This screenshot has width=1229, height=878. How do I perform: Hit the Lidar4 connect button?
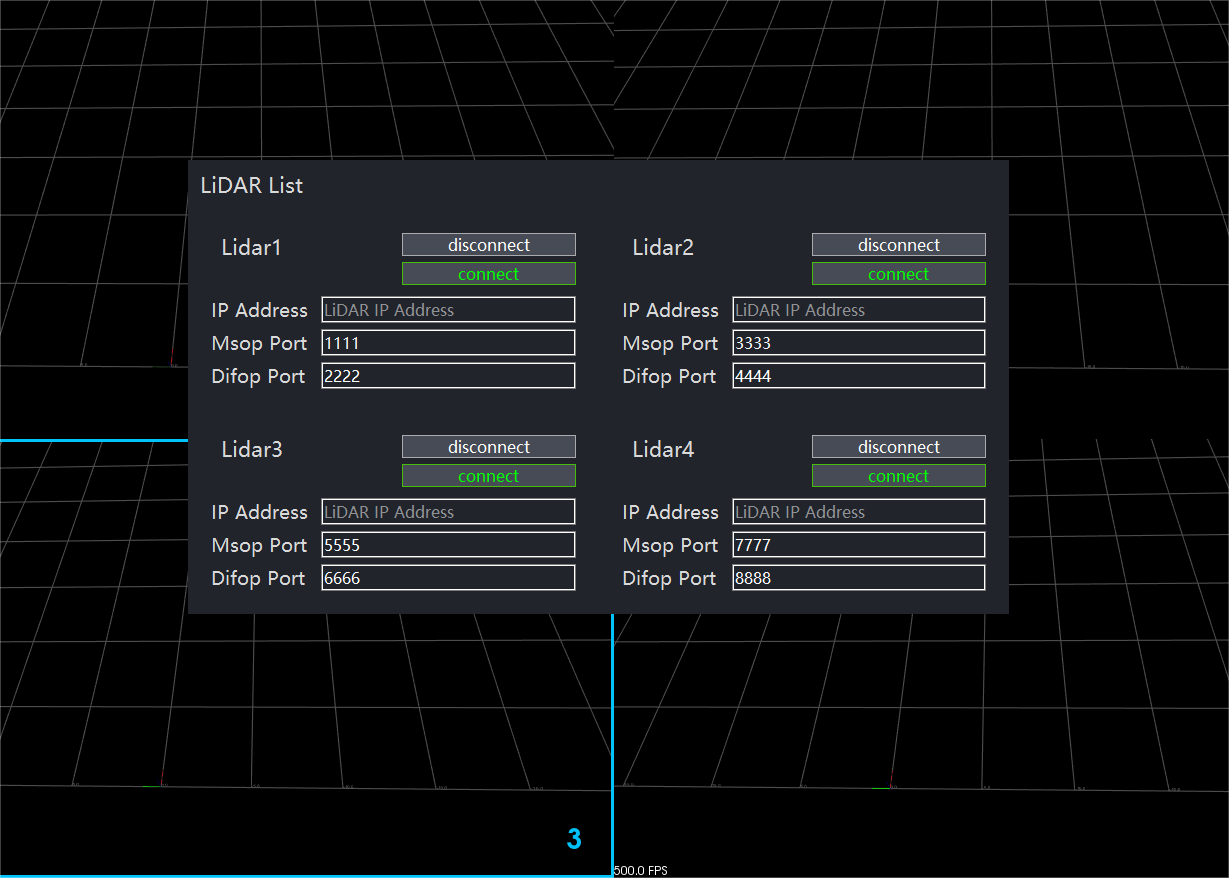tap(898, 476)
